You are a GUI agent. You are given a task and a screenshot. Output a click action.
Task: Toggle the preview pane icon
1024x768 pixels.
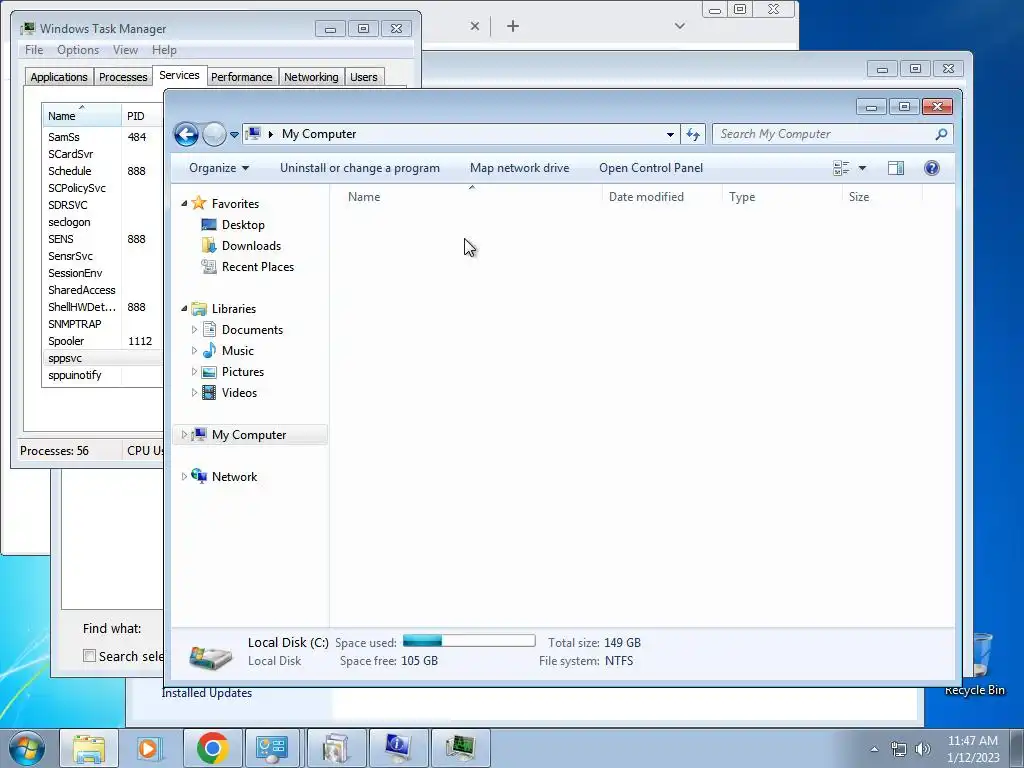pos(896,168)
